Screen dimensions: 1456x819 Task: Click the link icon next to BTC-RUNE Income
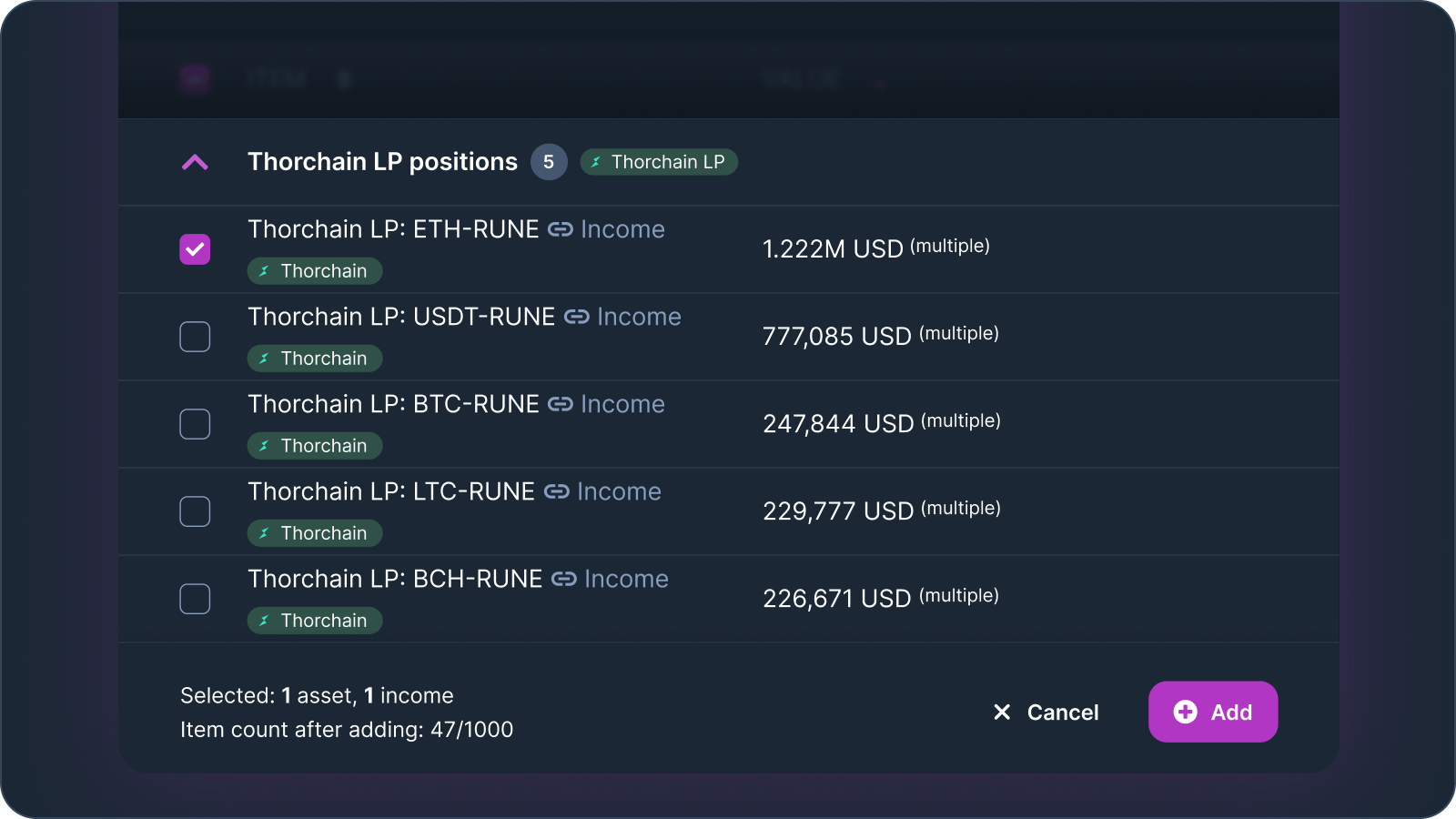563,404
